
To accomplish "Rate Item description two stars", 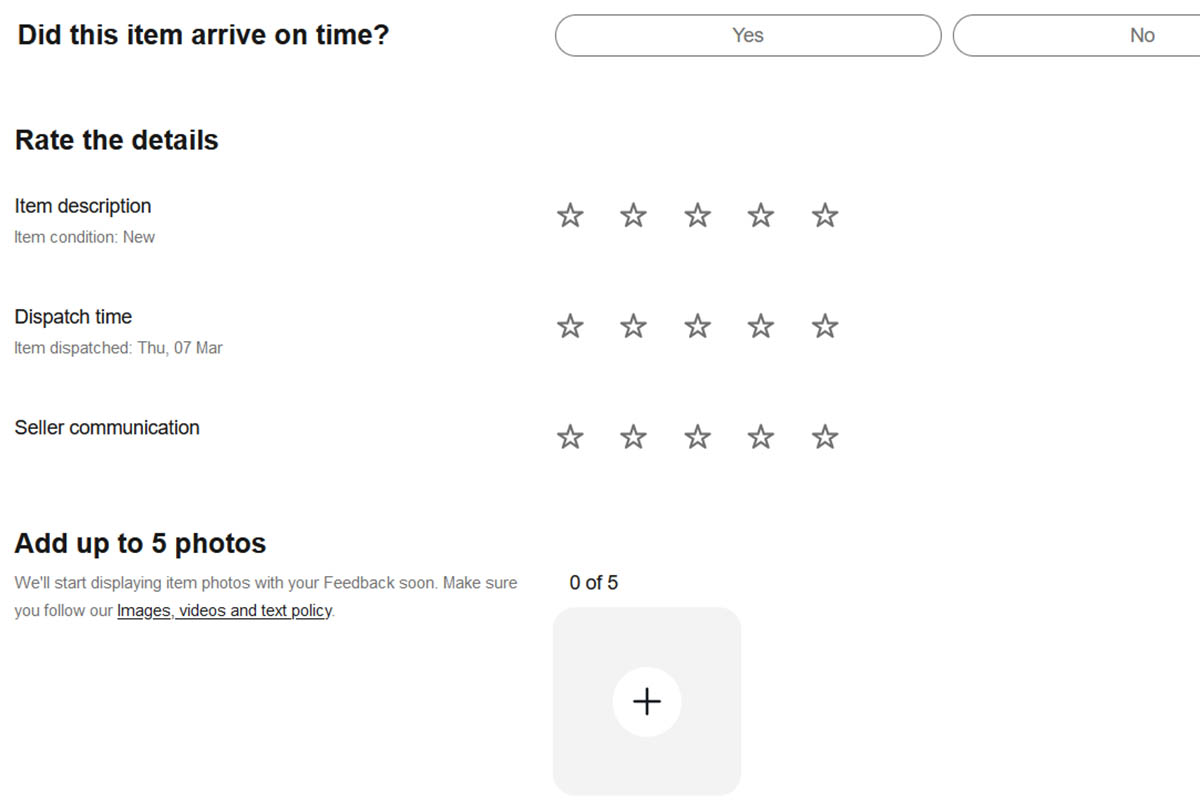I will click(x=633, y=214).
